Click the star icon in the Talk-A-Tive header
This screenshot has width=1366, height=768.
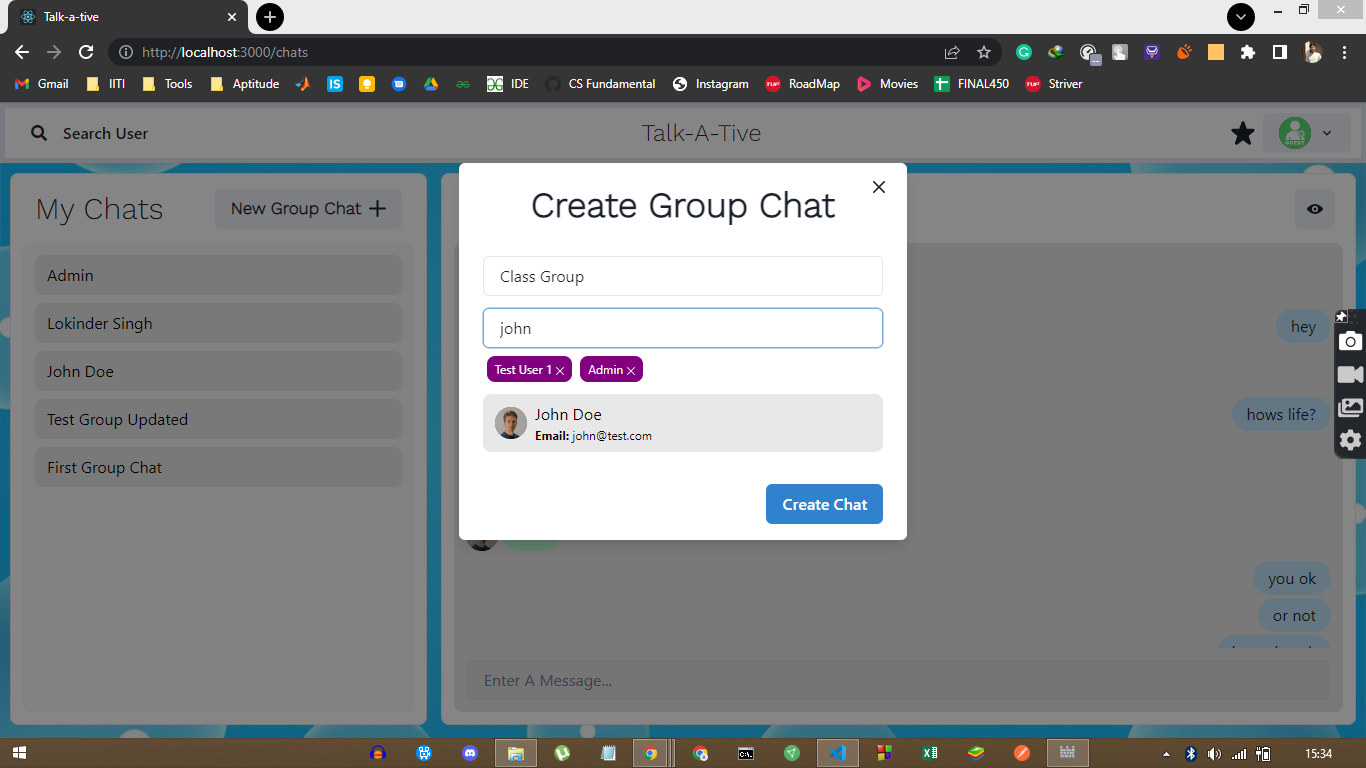(1242, 132)
